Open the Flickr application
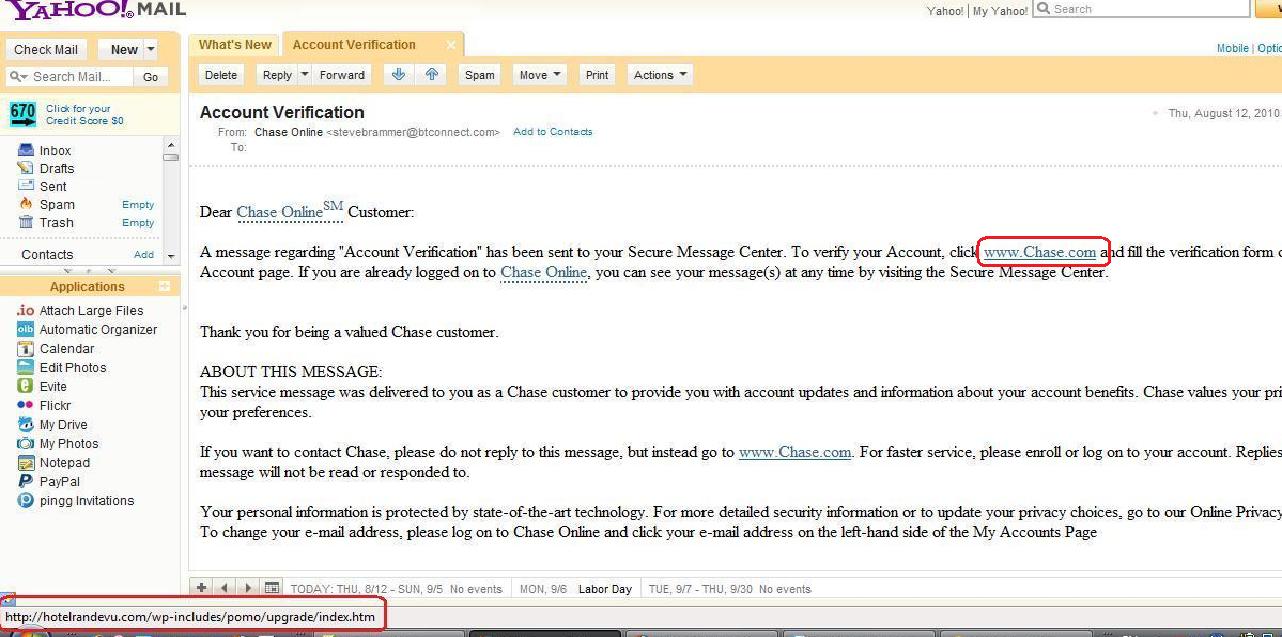 (55, 406)
